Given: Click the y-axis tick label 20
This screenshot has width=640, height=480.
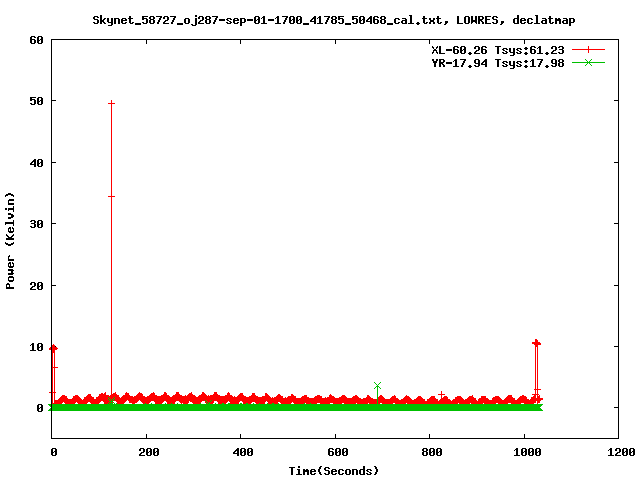Looking at the screenshot, I should click(36, 286).
